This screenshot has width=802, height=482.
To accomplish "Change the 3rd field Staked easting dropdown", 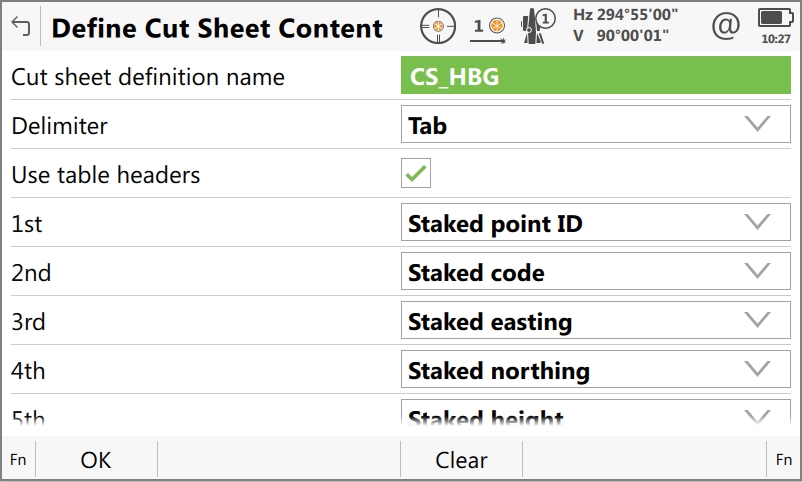I will [595, 321].
